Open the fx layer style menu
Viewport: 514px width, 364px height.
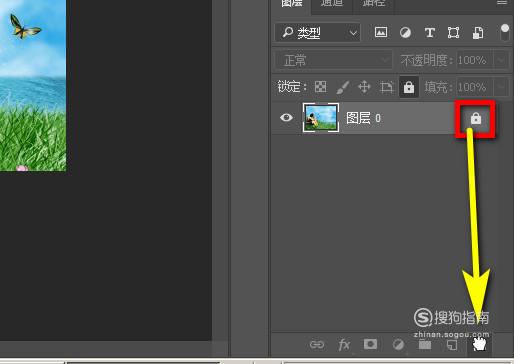tap(344, 344)
